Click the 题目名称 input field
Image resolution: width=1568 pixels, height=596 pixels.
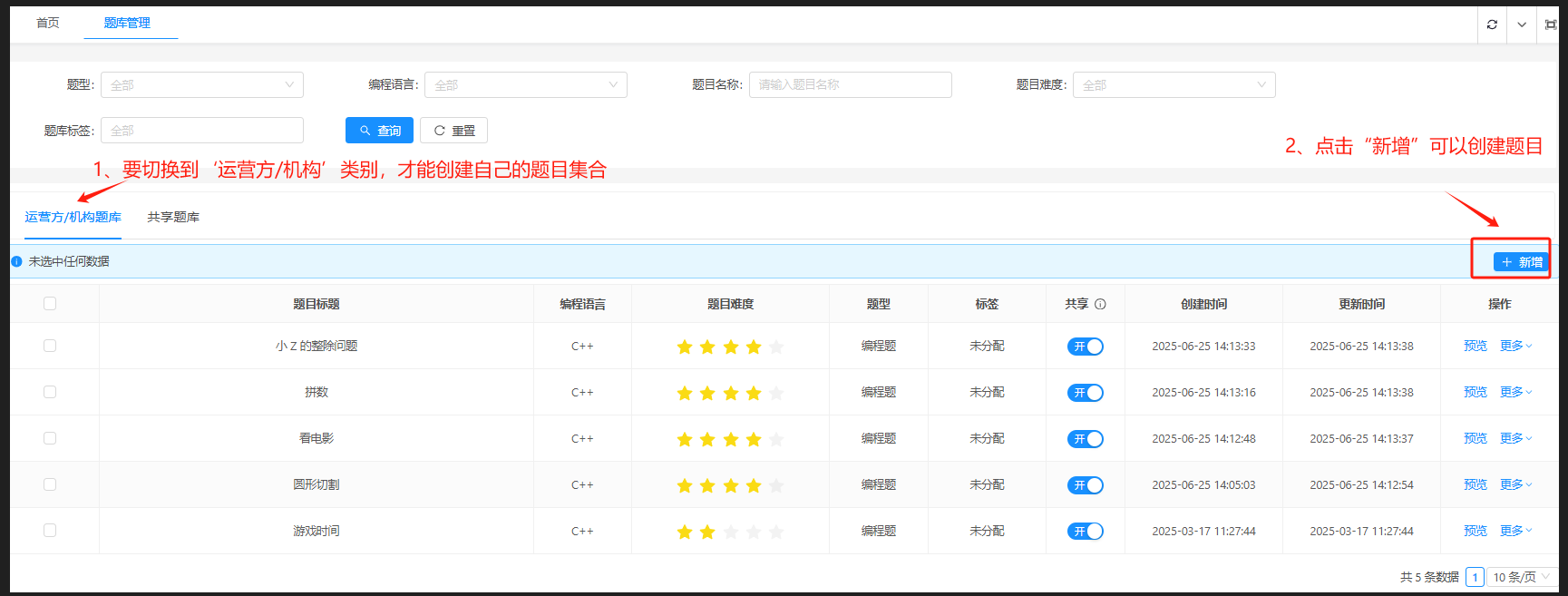[850, 85]
